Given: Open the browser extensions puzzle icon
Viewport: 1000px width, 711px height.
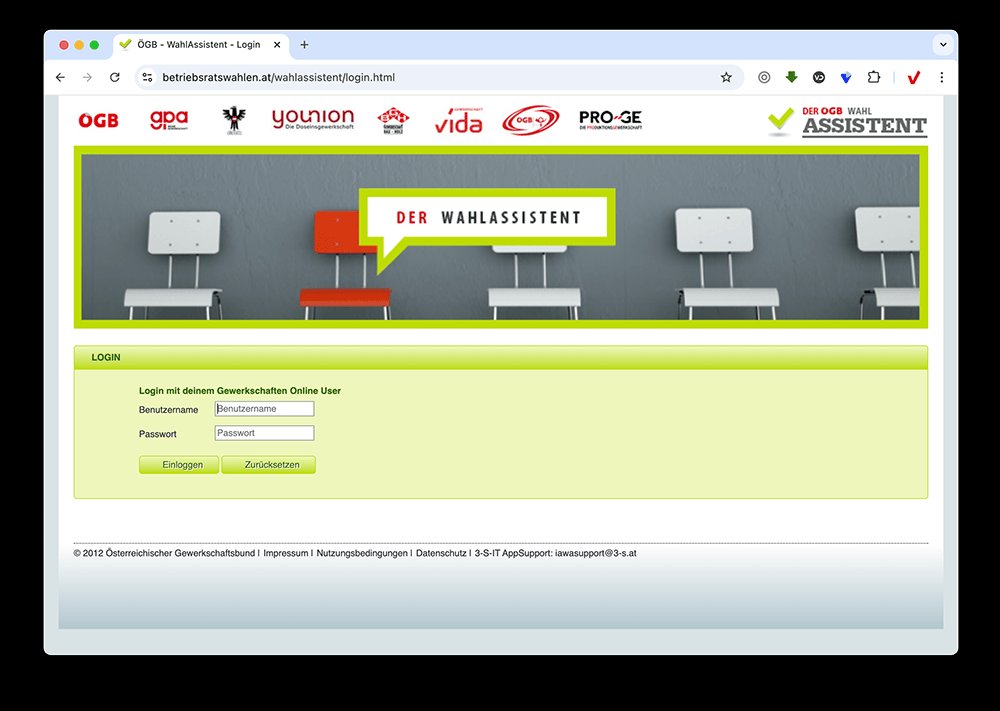Looking at the screenshot, I should click(x=873, y=76).
